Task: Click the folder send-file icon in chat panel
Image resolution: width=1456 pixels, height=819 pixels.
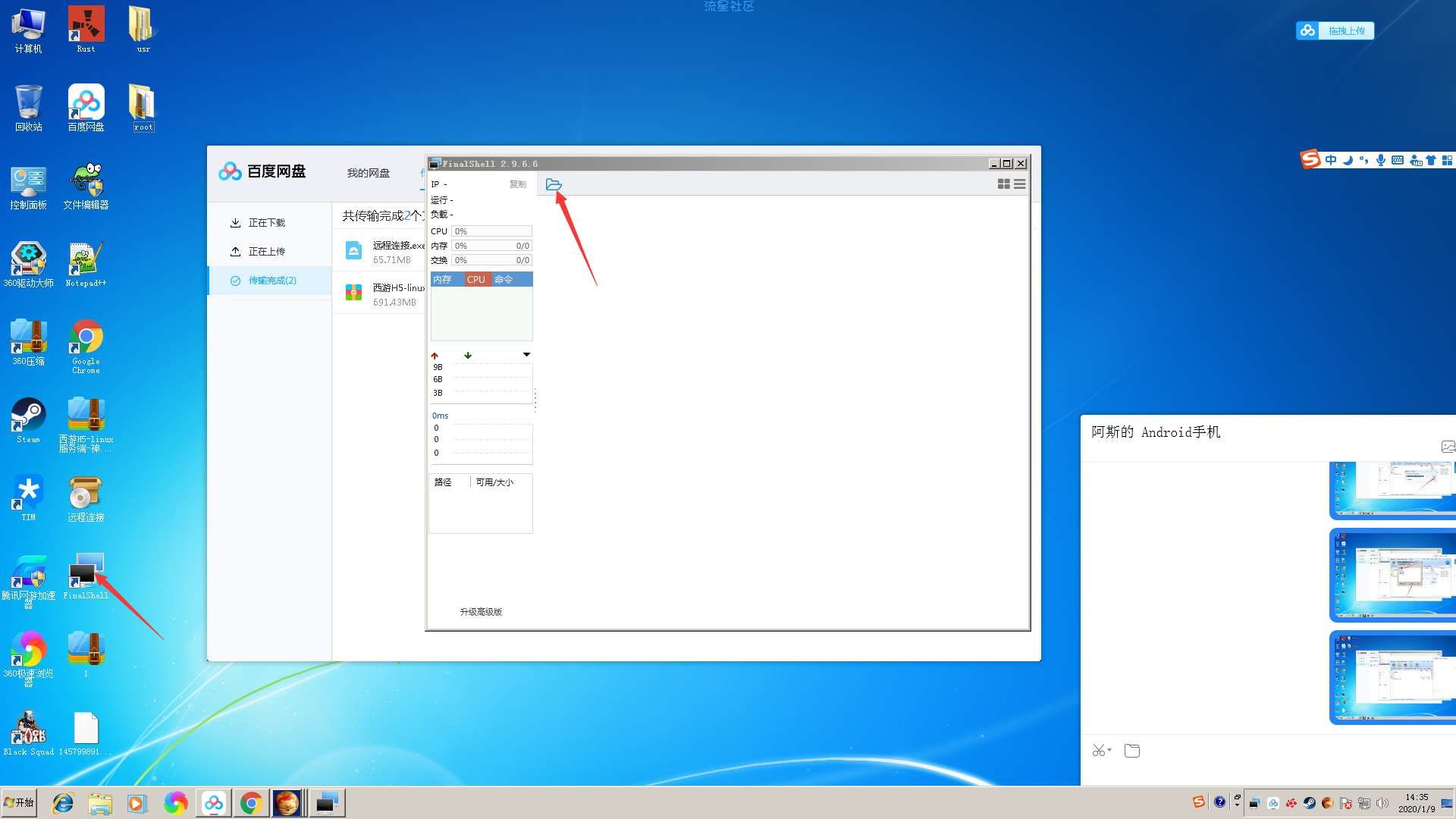Action: 1132,751
